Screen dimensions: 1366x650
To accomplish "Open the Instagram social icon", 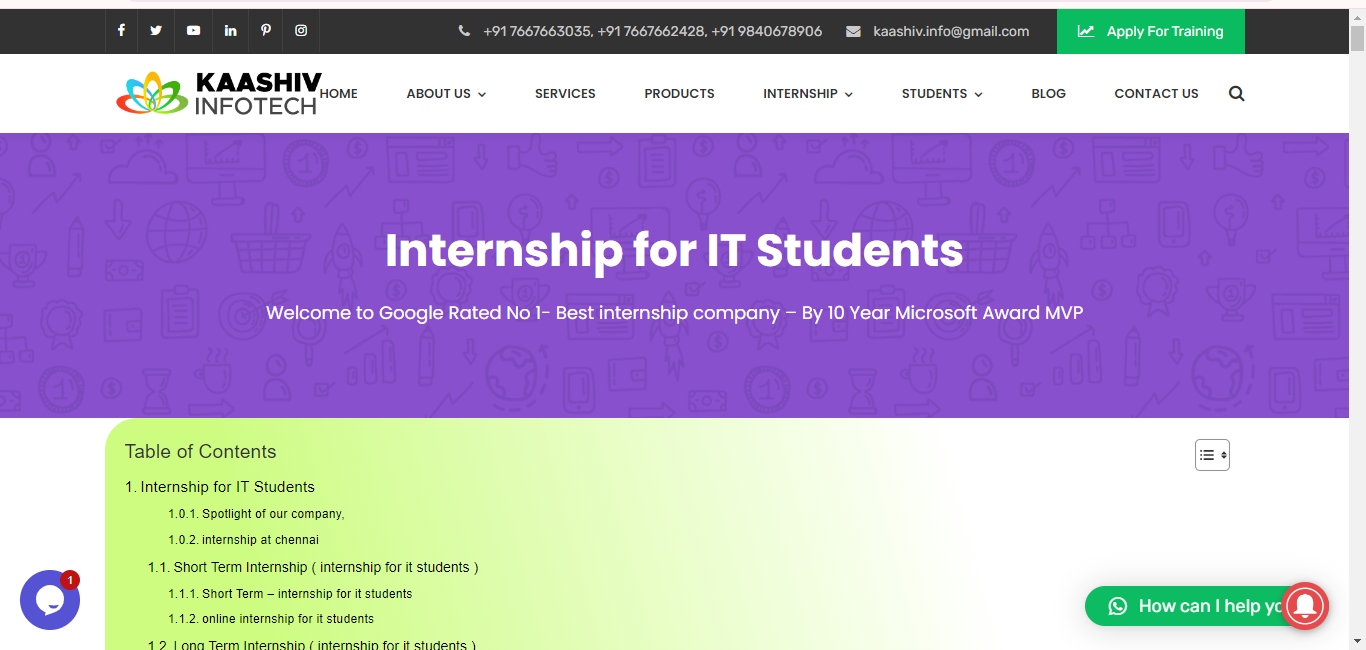I will (x=301, y=31).
